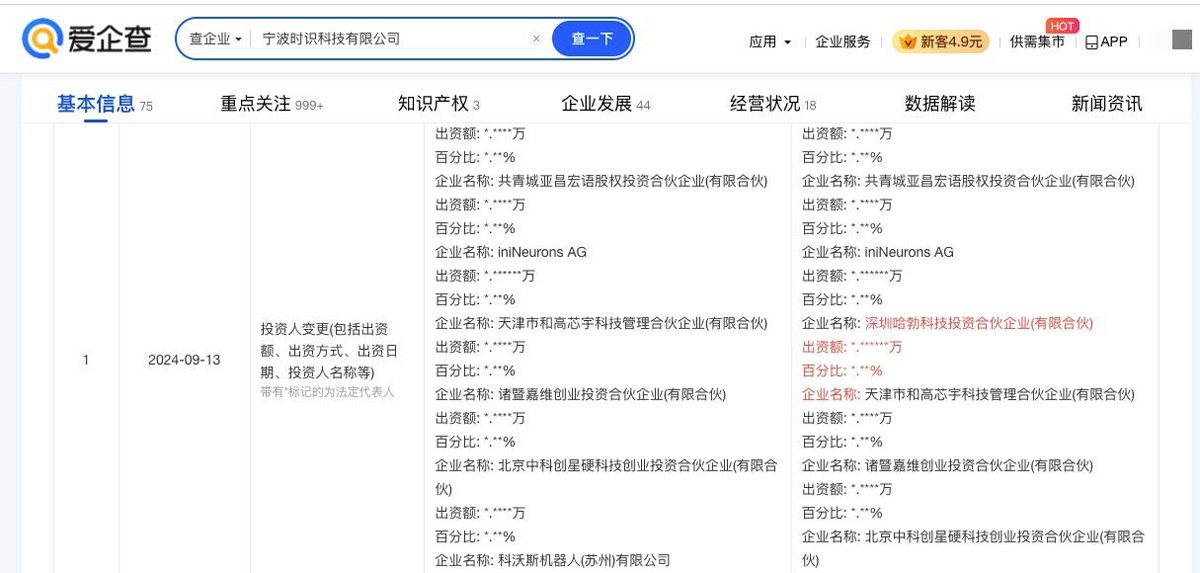Click the 查一下 search button
The width and height of the screenshot is (1200, 573).
pyautogui.click(x=592, y=39)
